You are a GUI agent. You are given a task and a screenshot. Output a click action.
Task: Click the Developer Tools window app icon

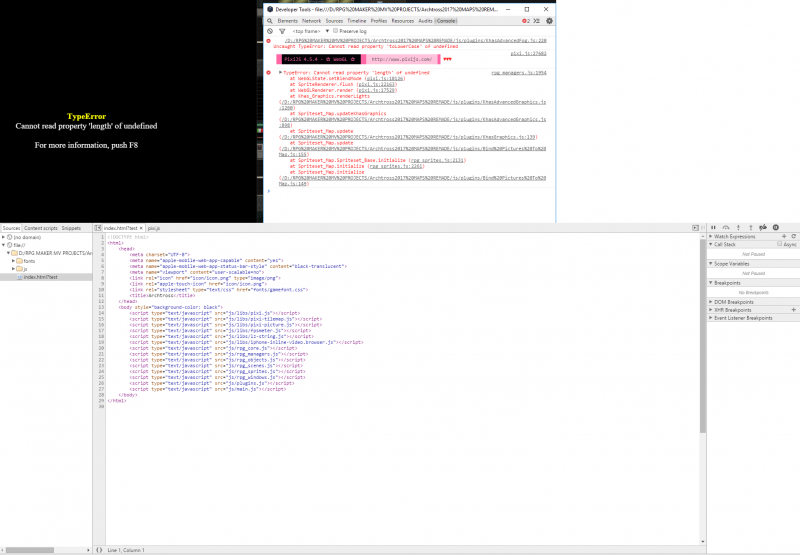(270, 9)
